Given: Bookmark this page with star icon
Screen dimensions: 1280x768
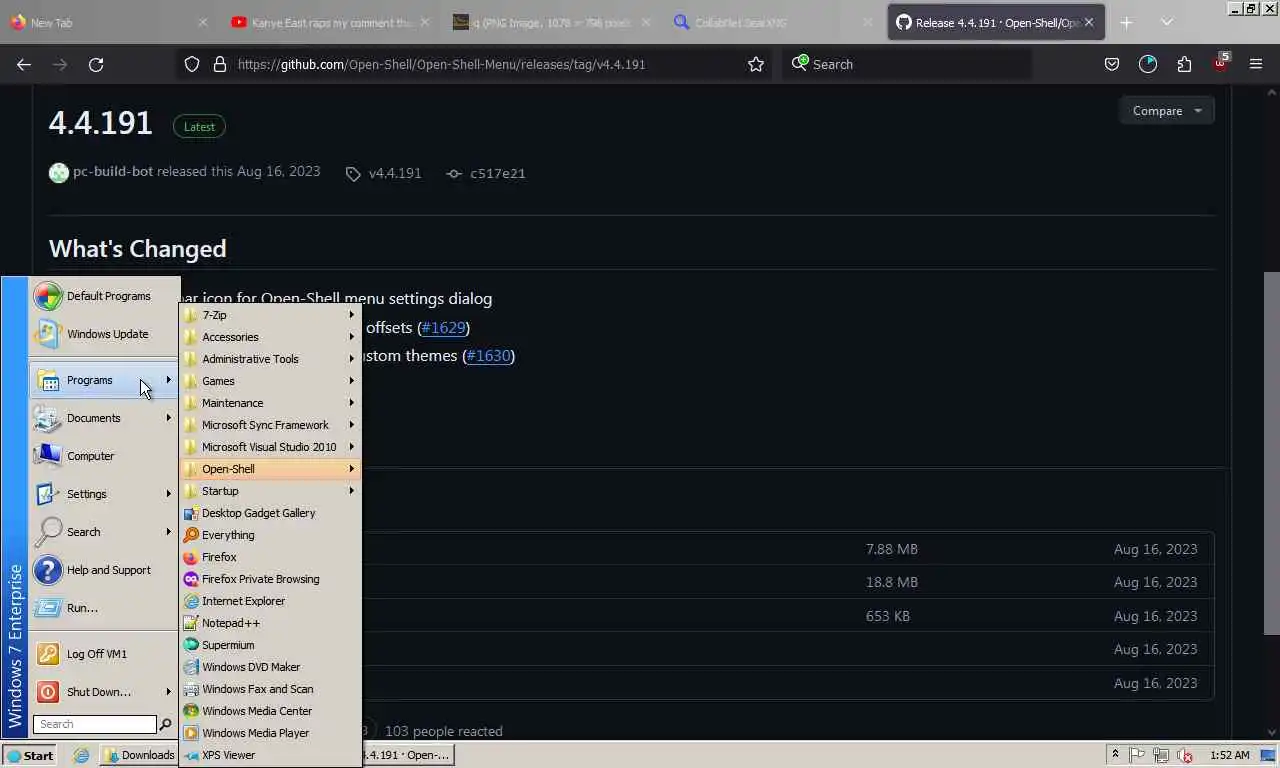Looking at the screenshot, I should click(x=756, y=64).
